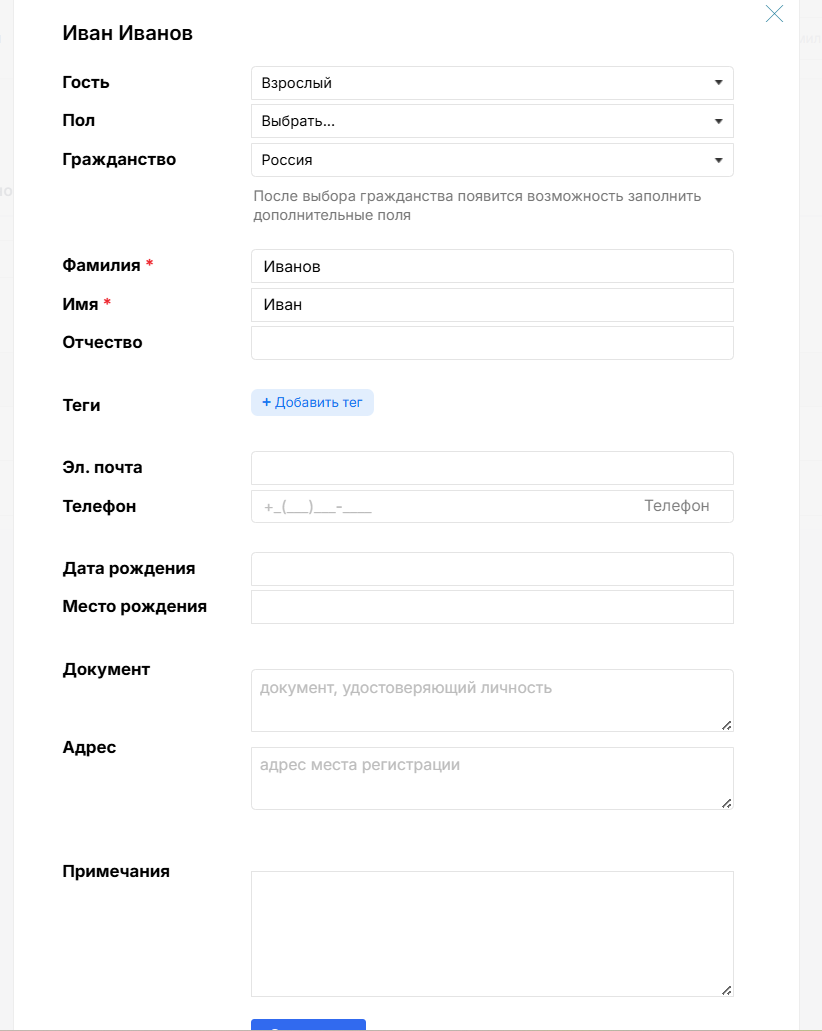The width and height of the screenshot is (822, 1031).
Task: Click the Эл. почта input field
Action: coord(492,468)
